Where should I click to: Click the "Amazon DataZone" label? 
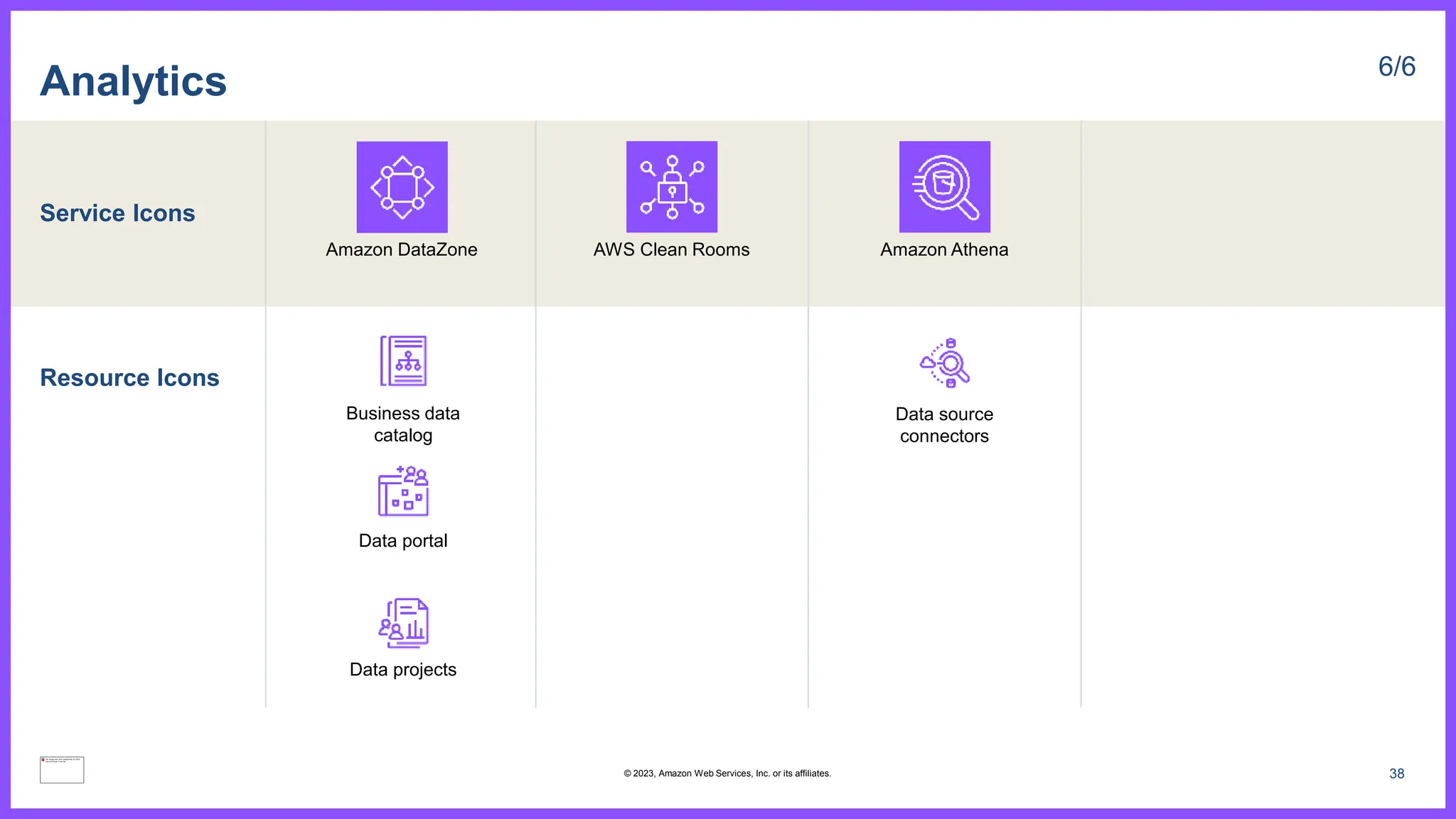(402, 250)
